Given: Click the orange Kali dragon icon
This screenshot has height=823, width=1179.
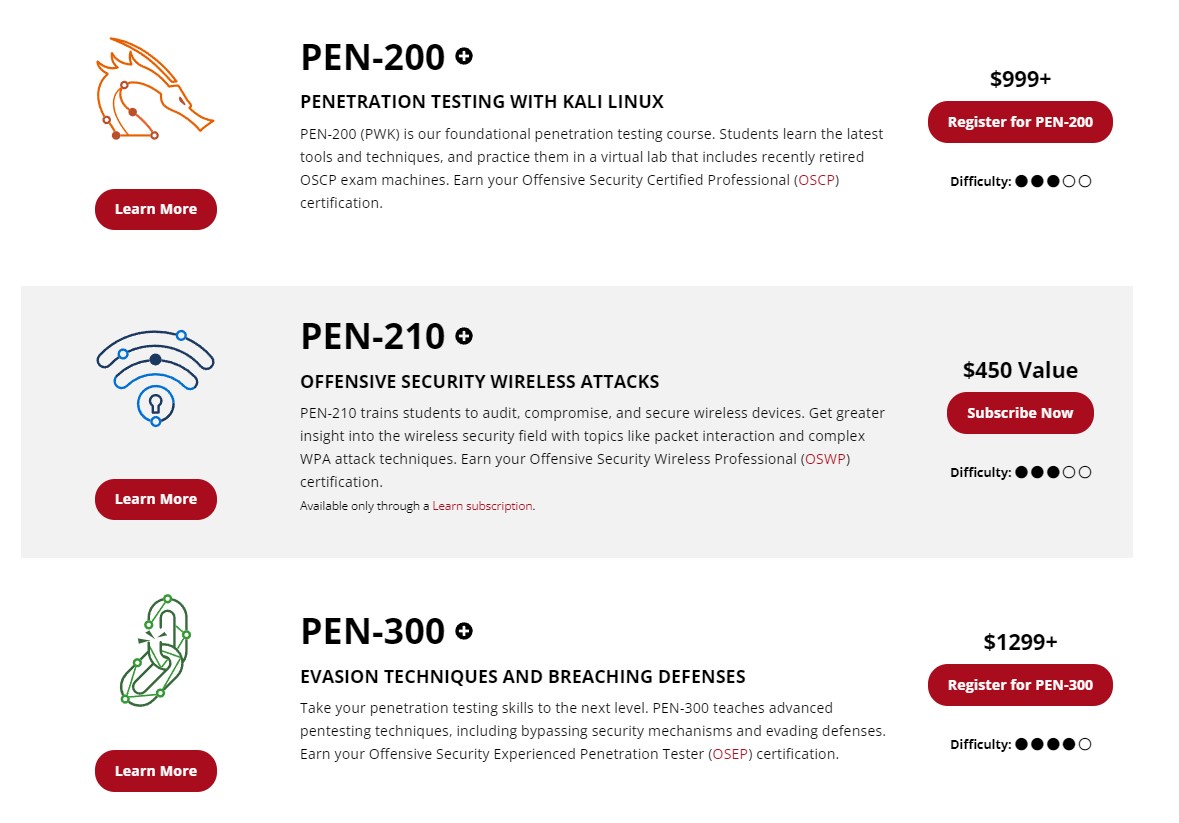Looking at the screenshot, I should pos(155,89).
